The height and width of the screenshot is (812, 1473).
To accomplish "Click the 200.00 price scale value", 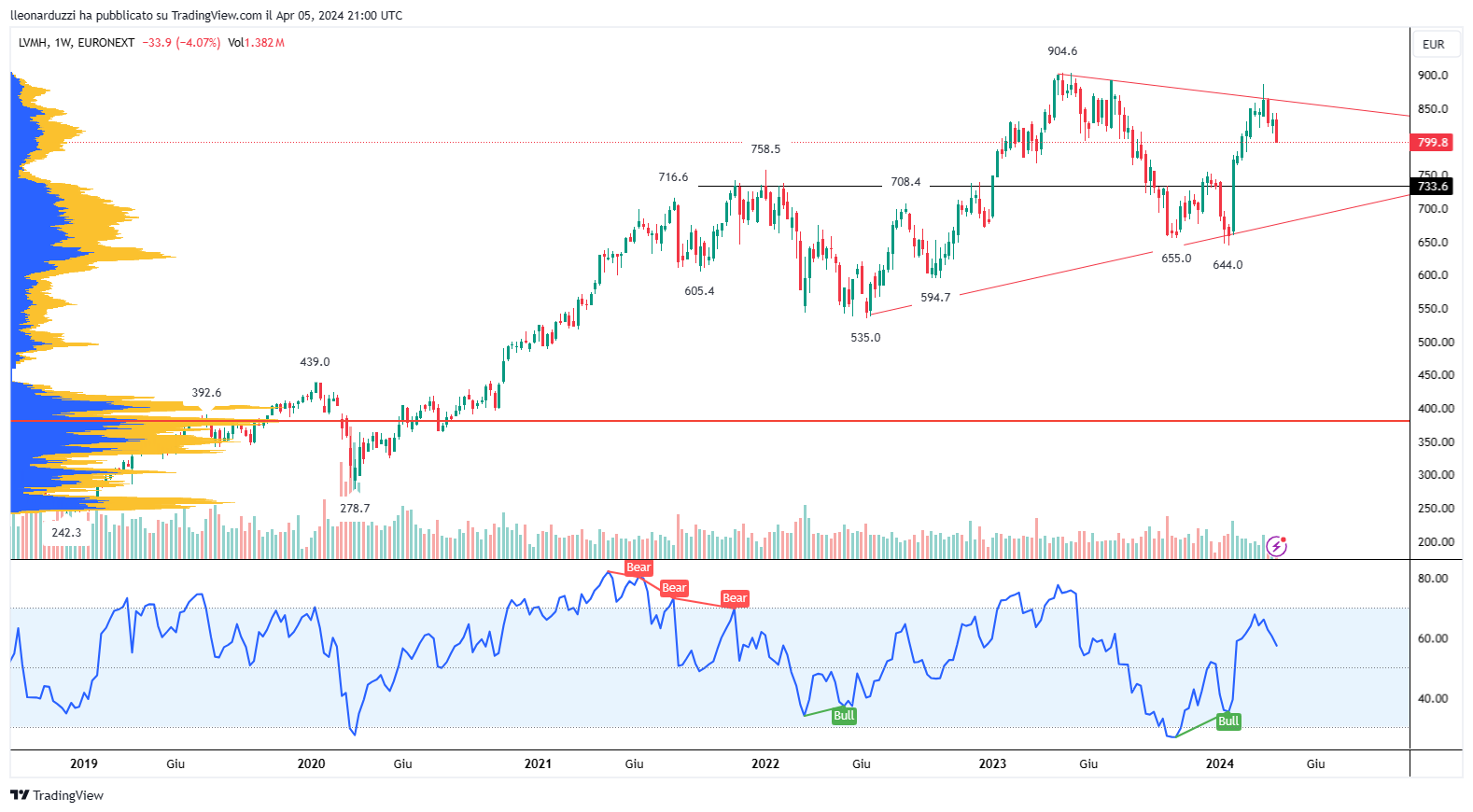I will click(1436, 542).
